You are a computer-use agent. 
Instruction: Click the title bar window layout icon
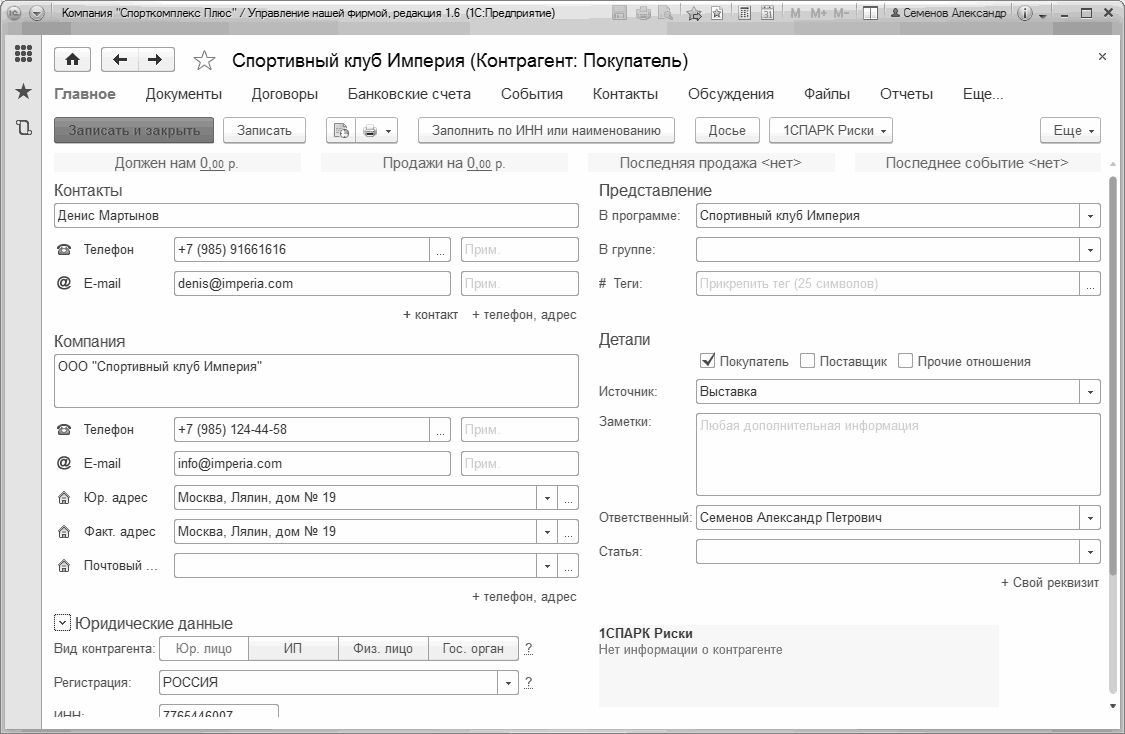coord(870,13)
